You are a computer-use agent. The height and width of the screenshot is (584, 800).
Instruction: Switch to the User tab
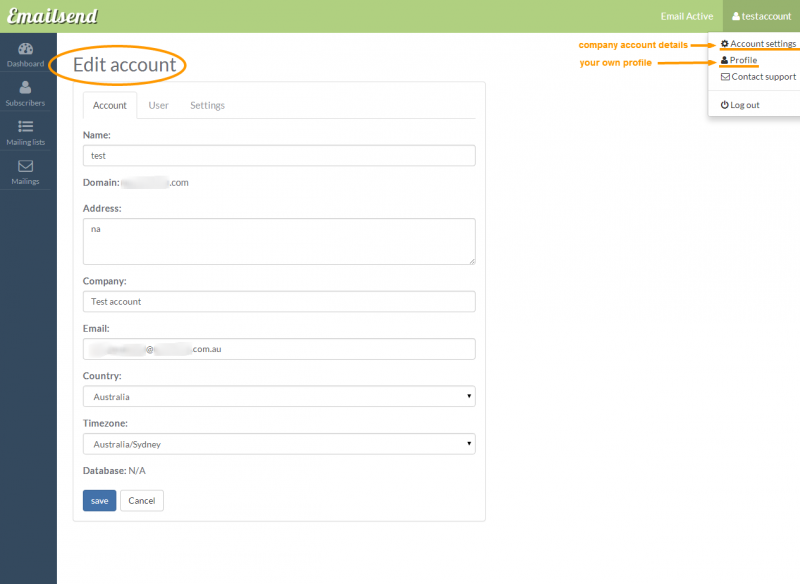[158, 105]
